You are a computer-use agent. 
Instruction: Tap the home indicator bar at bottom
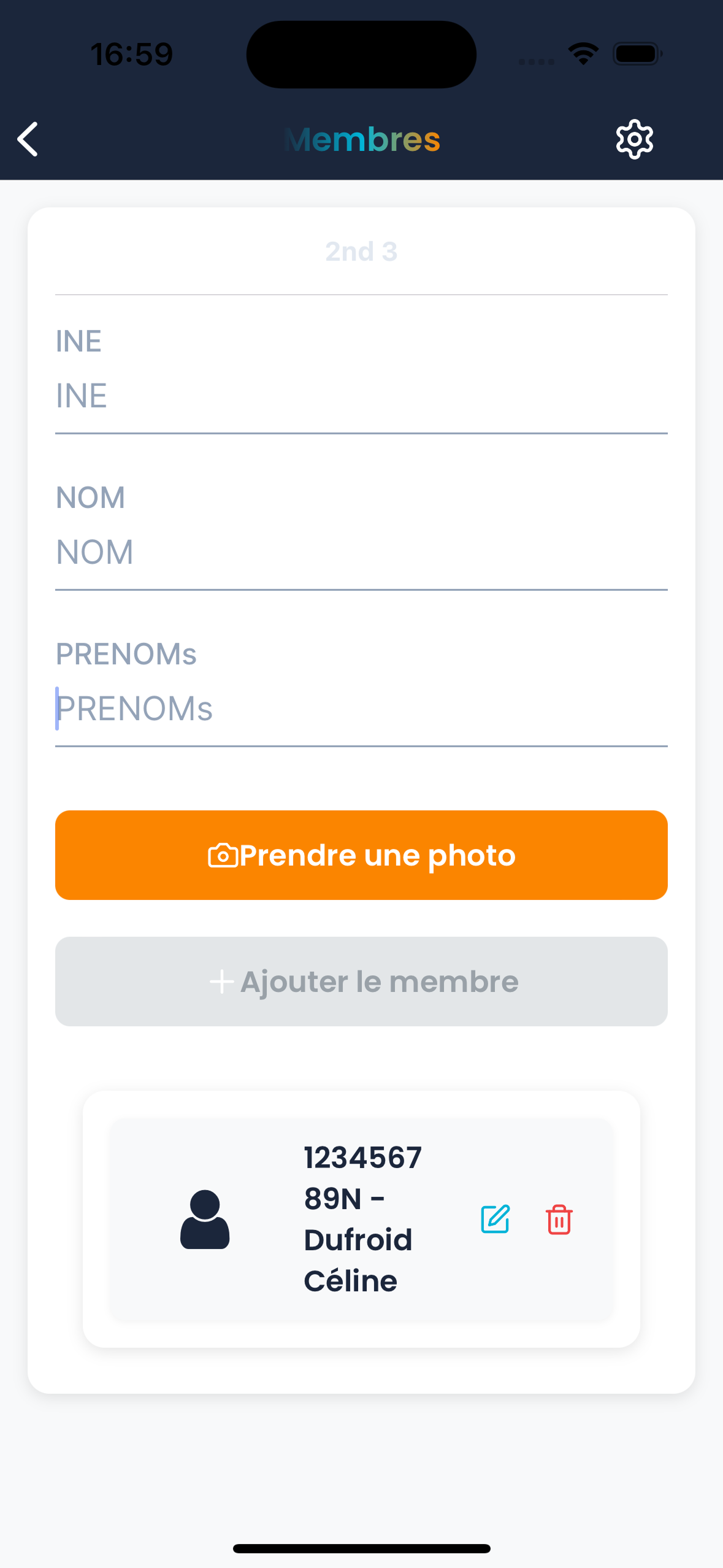click(361, 1548)
